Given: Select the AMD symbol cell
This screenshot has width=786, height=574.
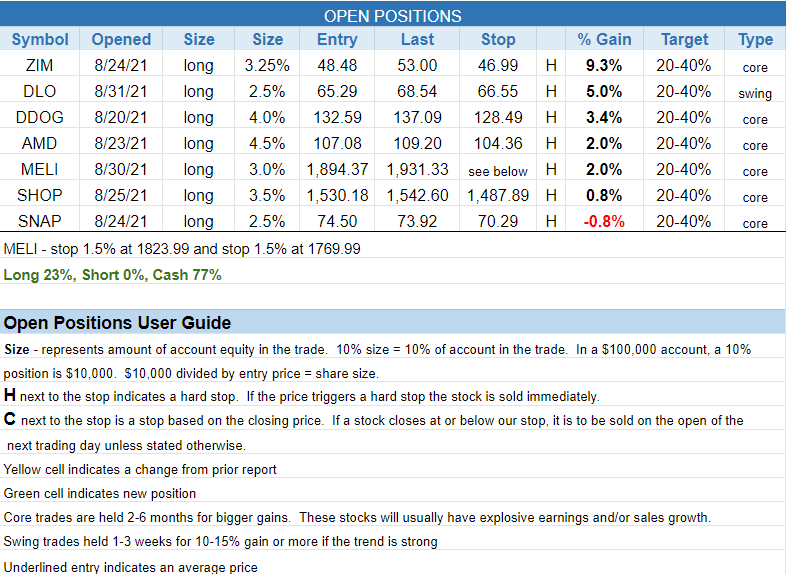Looking at the screenshot, I should [x=40, y=143].
